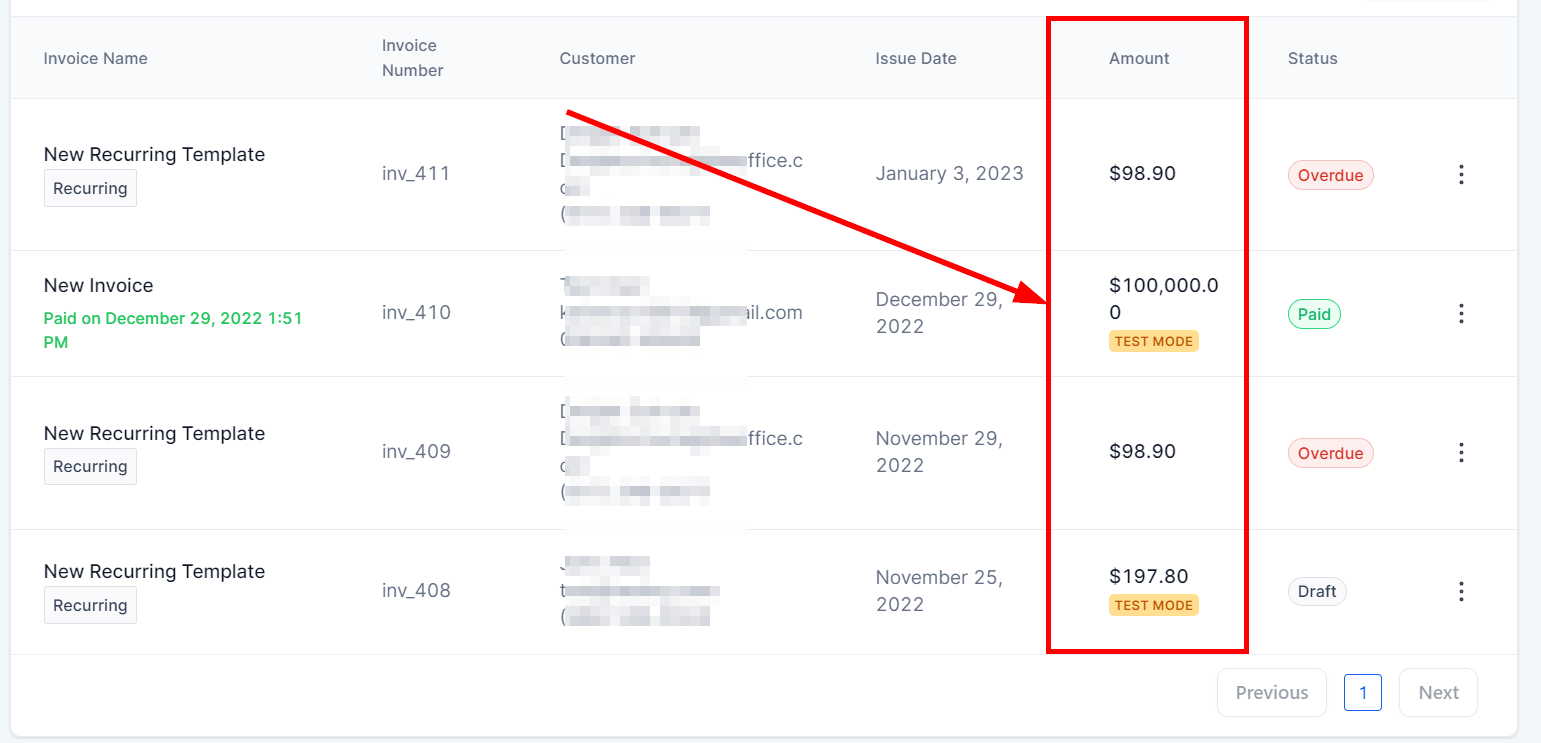Click the Recurring tag on inv_408 row
1541x743 pixels.
pyautogui.click(x=90, y=606)
